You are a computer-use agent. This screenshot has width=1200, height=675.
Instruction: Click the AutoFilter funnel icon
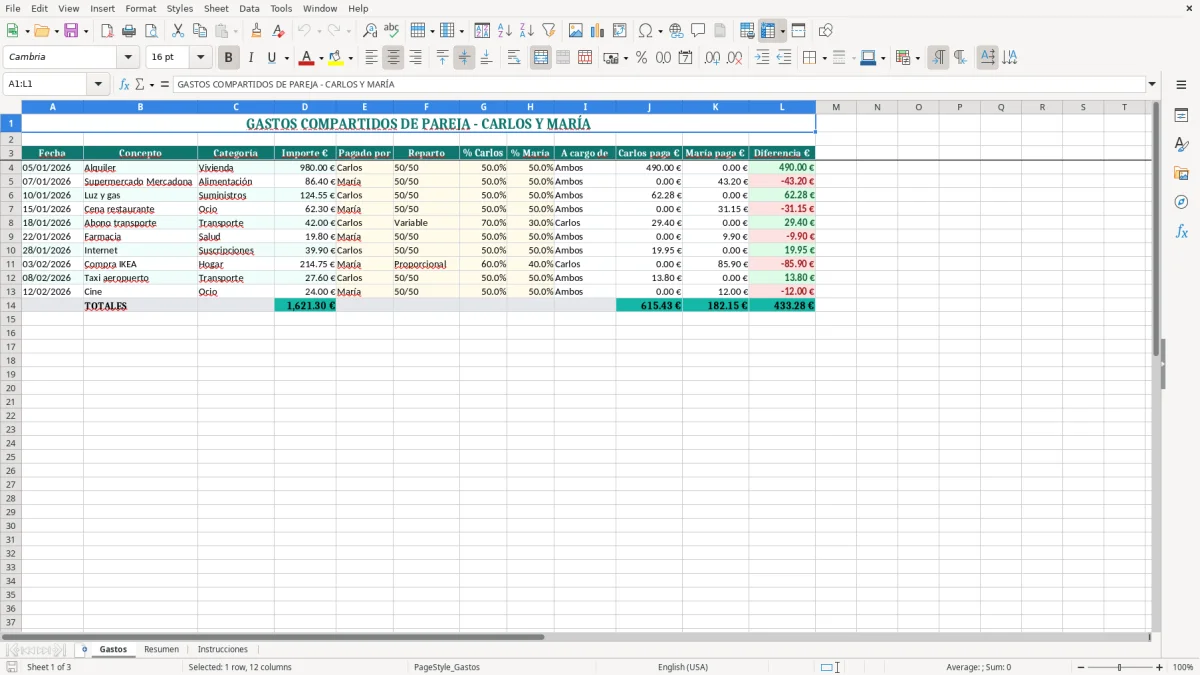click(x=549, y=31)
